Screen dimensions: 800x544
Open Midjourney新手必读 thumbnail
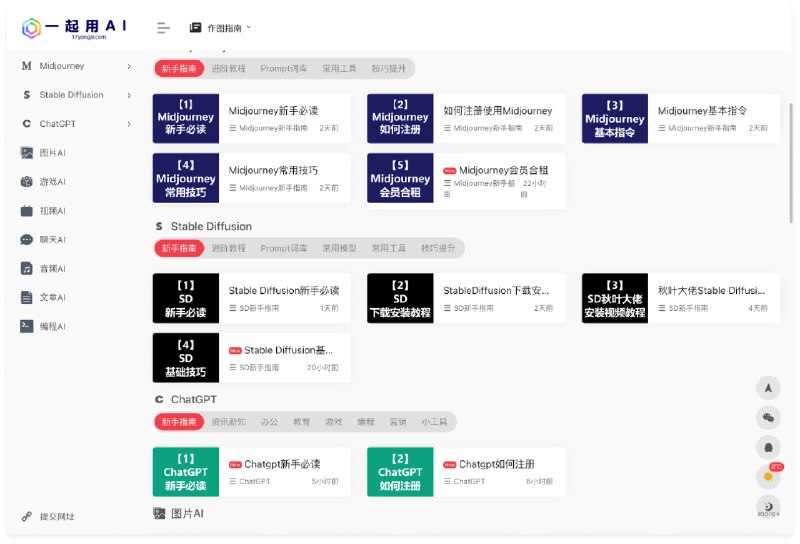(186, 118)
